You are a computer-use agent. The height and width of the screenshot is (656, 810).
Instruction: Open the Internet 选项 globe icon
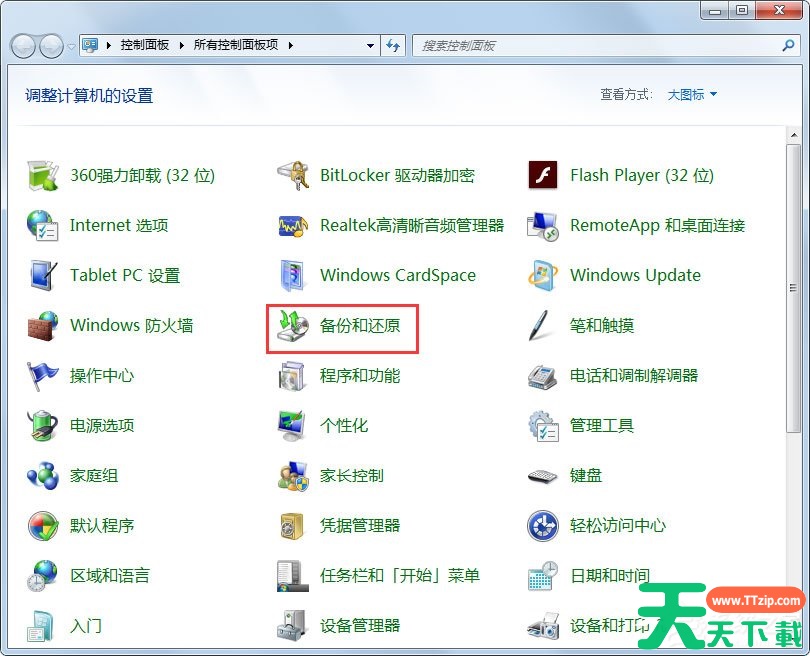point(42,225)
